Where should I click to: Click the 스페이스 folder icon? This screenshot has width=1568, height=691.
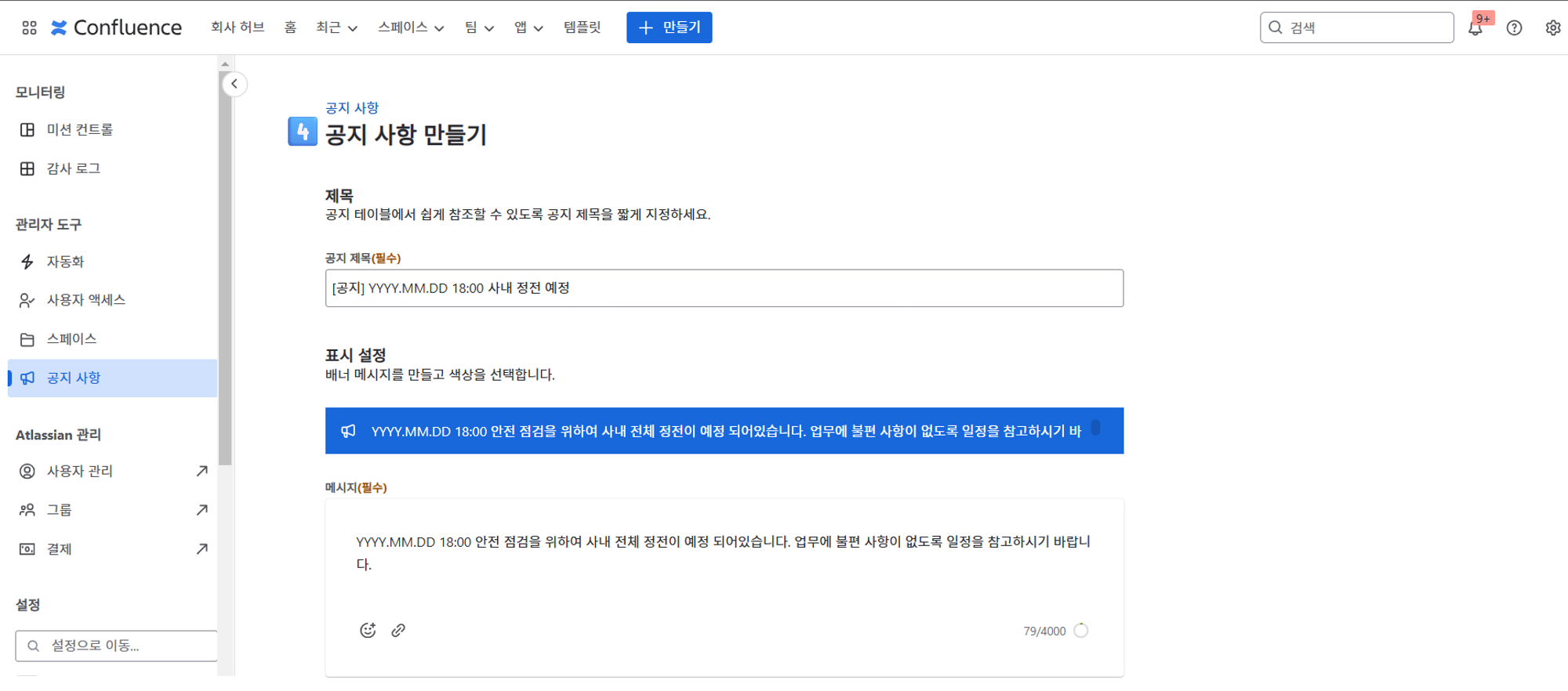[x=27, y=339]
